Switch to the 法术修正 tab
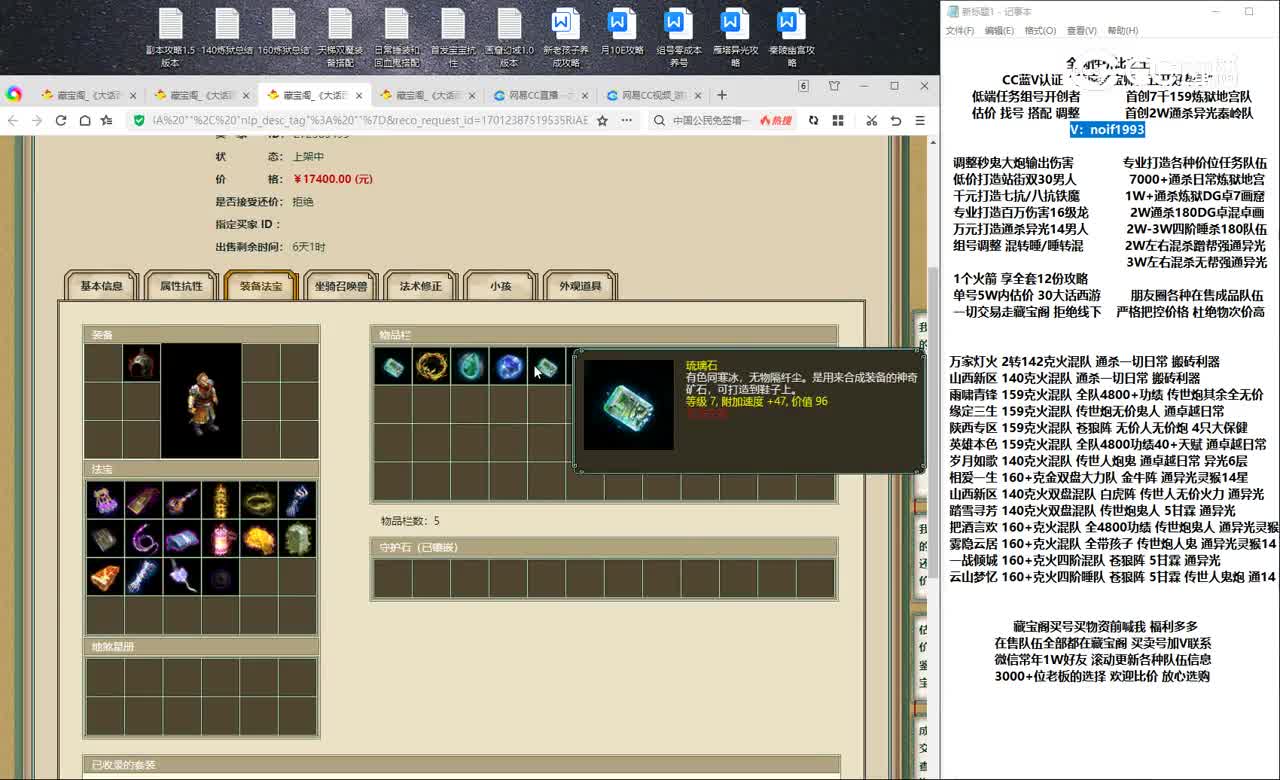1280x780 pixels. click(421, 286)
